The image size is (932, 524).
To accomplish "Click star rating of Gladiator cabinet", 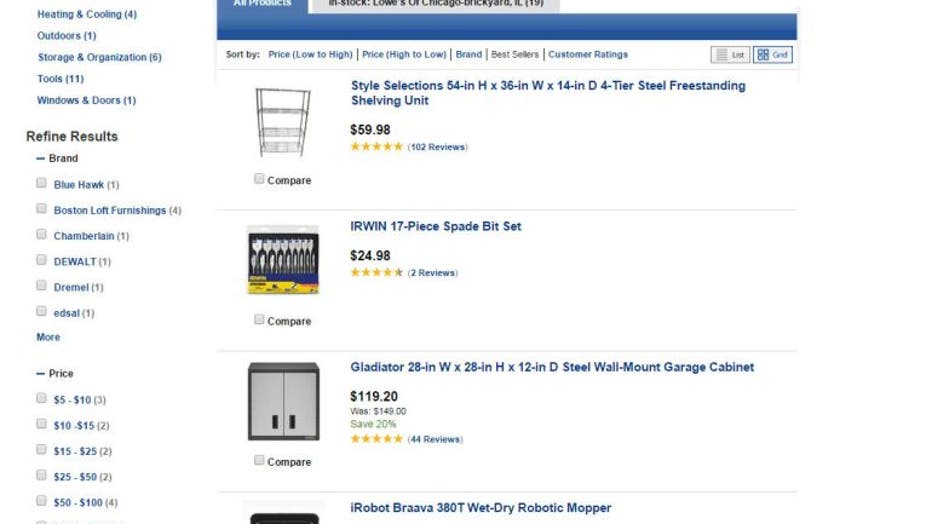I will 376,439.
